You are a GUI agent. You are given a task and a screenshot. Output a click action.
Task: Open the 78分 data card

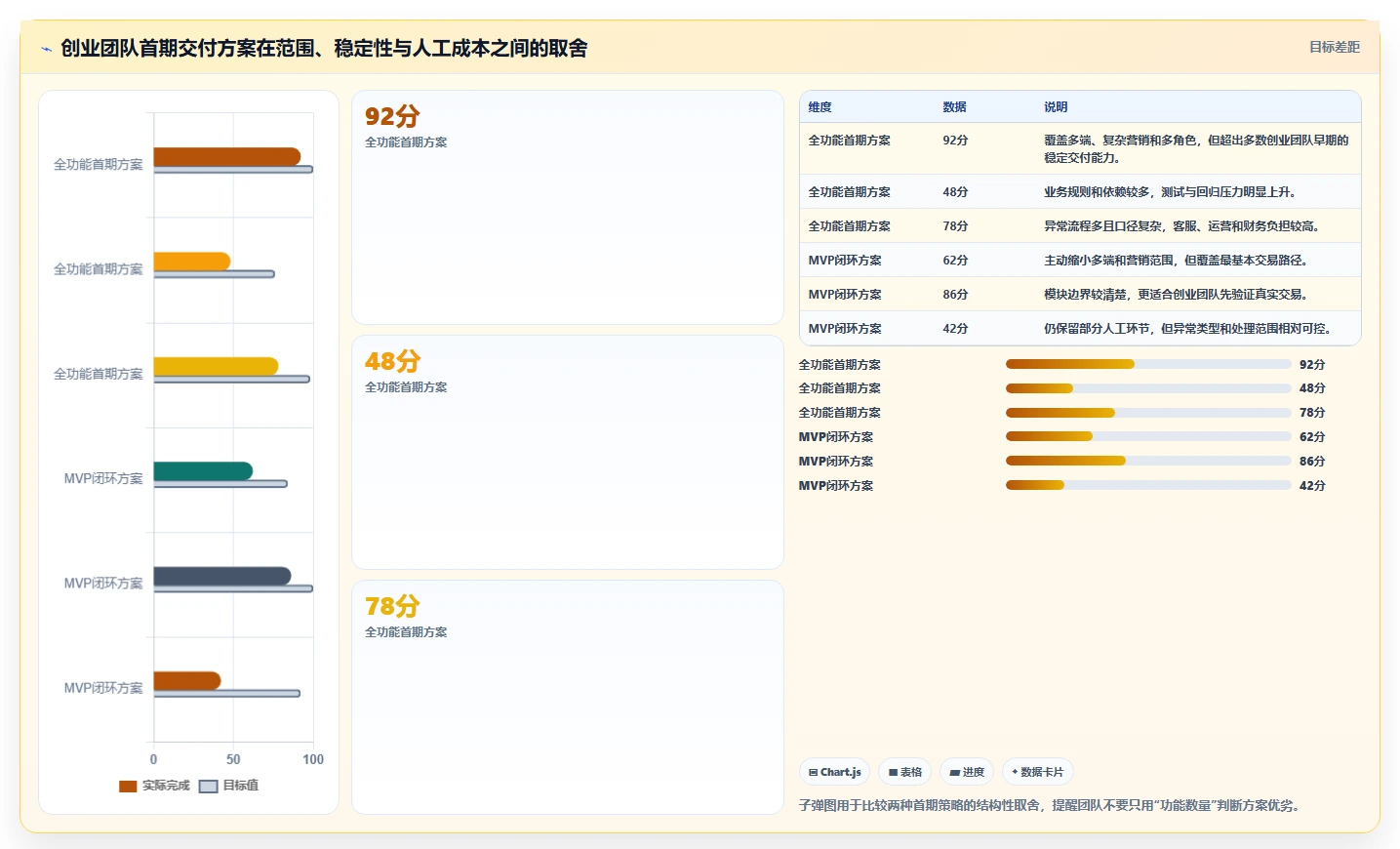(x=568, y=698)
